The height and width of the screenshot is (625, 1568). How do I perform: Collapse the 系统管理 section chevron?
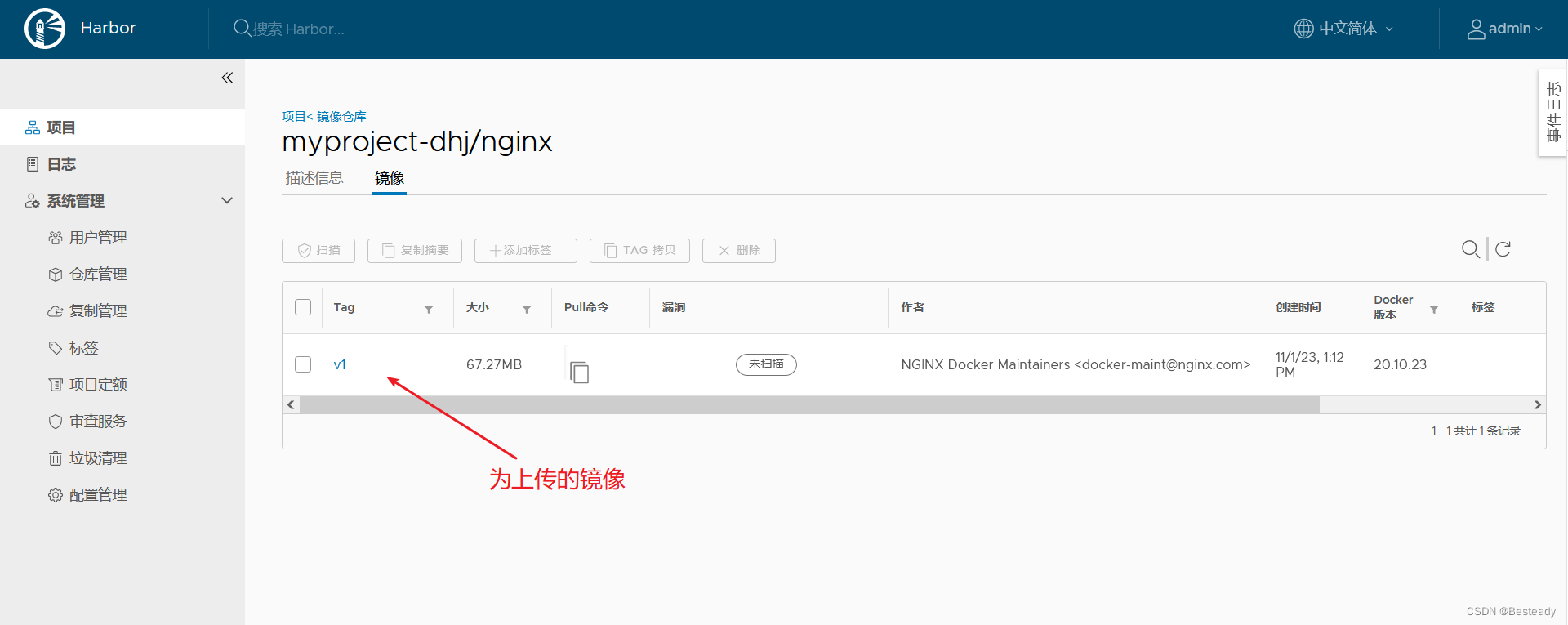(x=227, y=201)
